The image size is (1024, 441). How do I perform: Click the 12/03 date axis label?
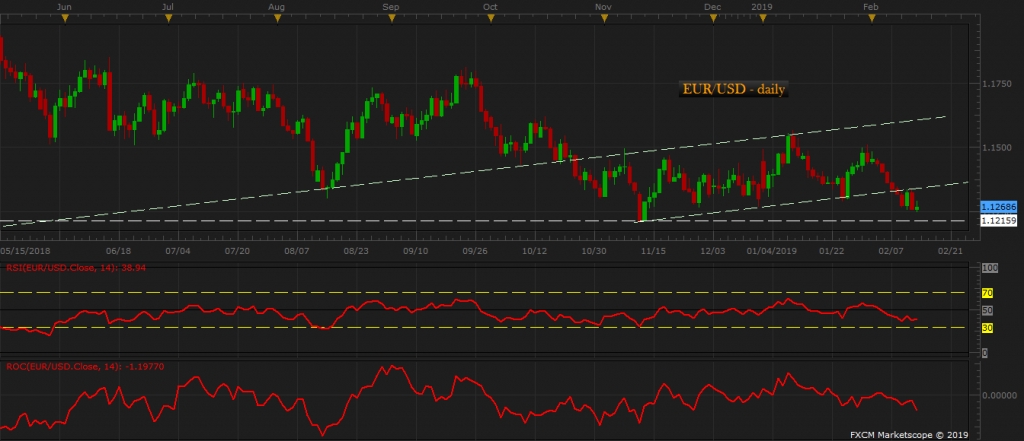coord(712,250)
